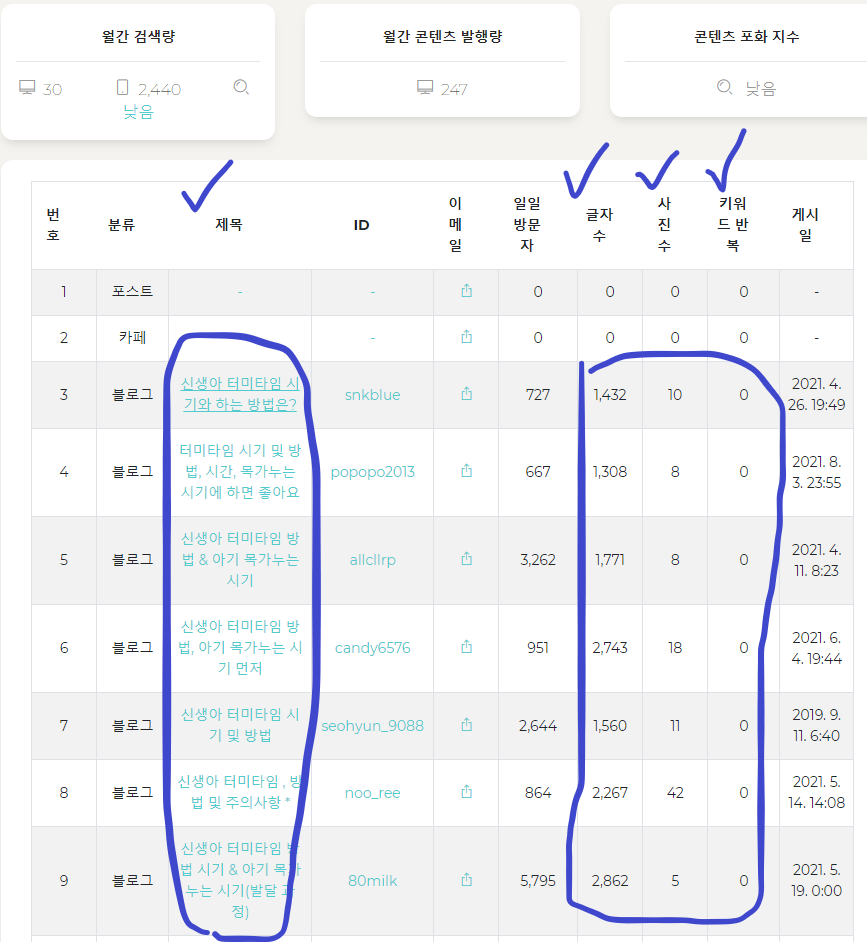Click the share icon in row 1 포스트
This screenshot has width=867, height=942.
466,291
